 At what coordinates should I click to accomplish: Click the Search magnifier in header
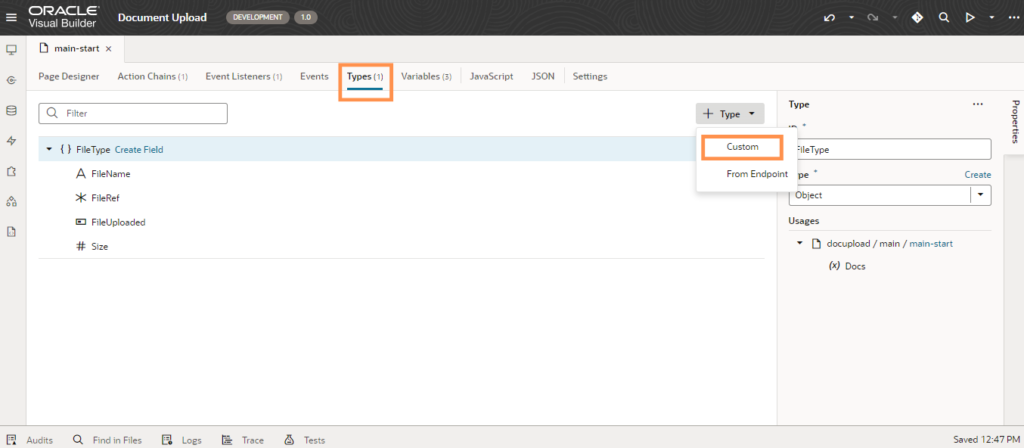[943, 18]
